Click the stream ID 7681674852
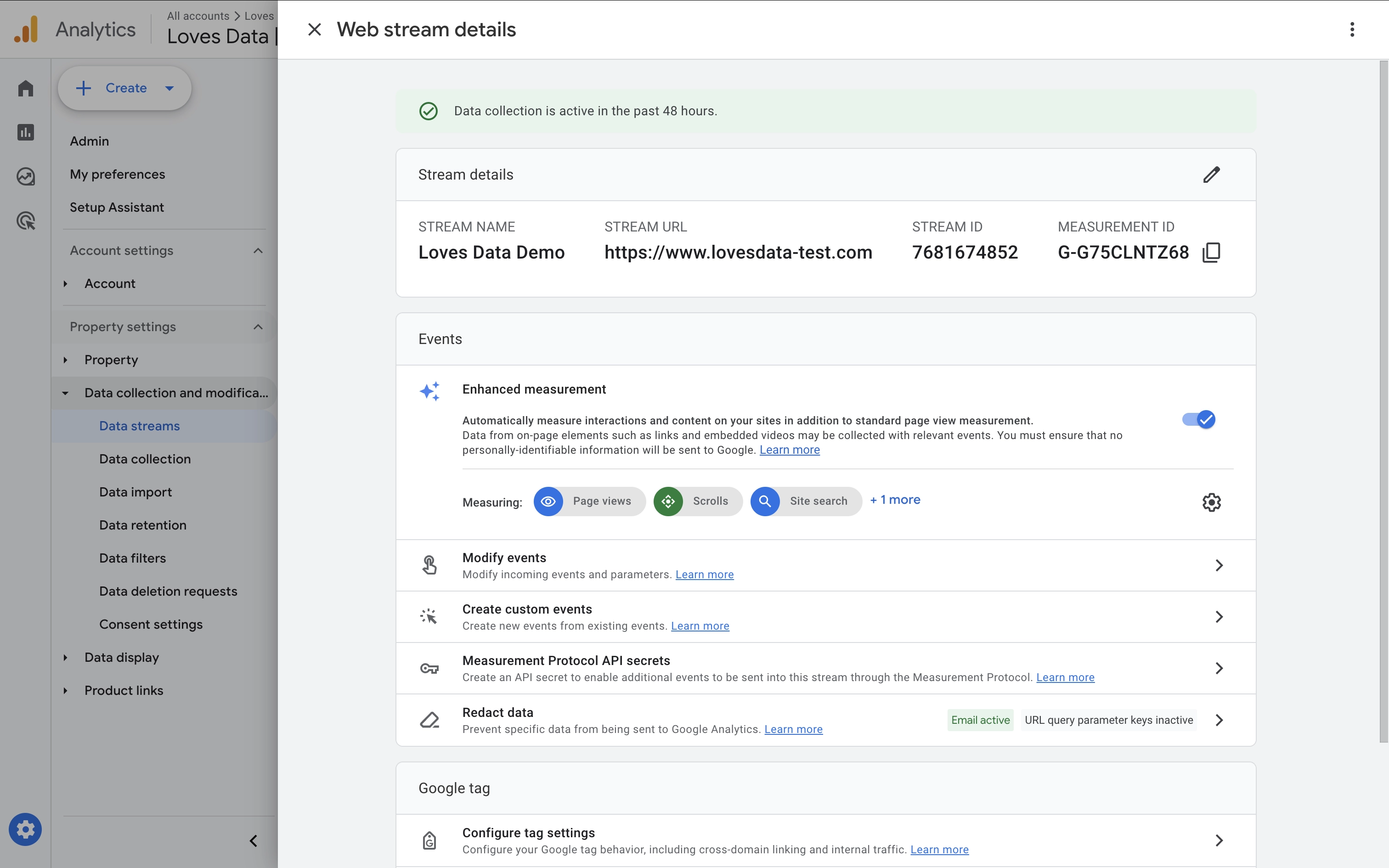This screenshot has height=868, width=1389. pos(965,253)
